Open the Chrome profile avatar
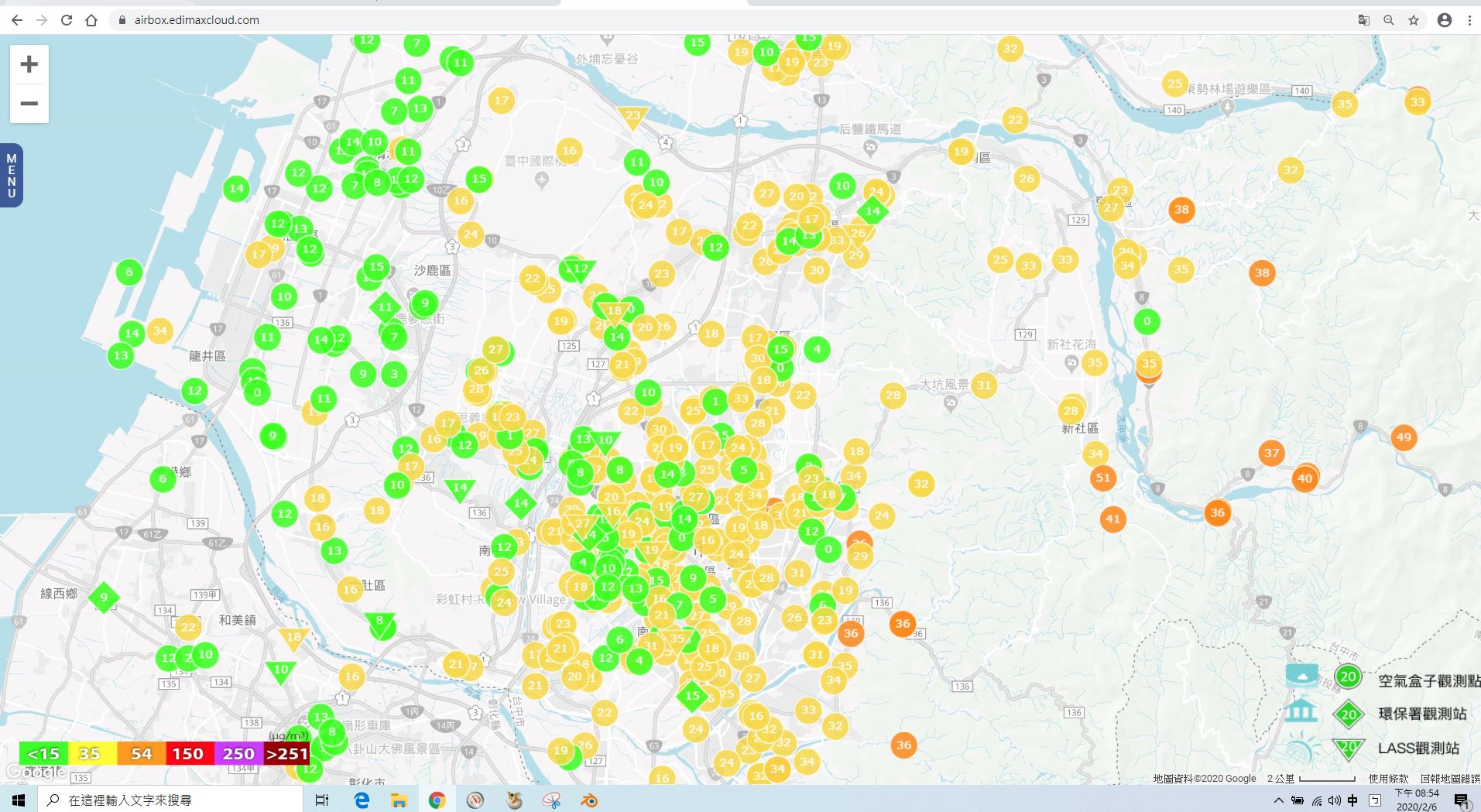 tap(1445, 20)
